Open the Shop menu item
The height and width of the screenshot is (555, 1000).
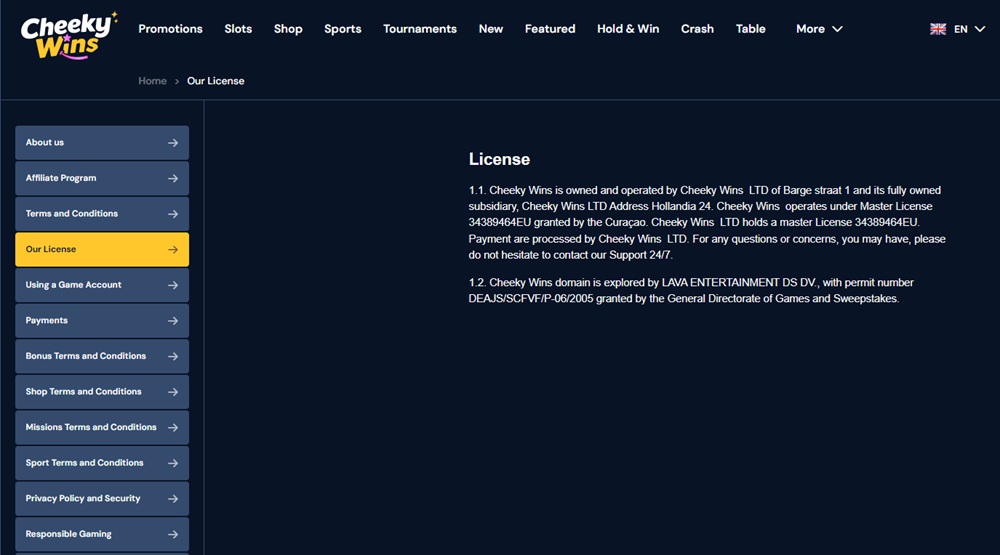click(288, 29)
